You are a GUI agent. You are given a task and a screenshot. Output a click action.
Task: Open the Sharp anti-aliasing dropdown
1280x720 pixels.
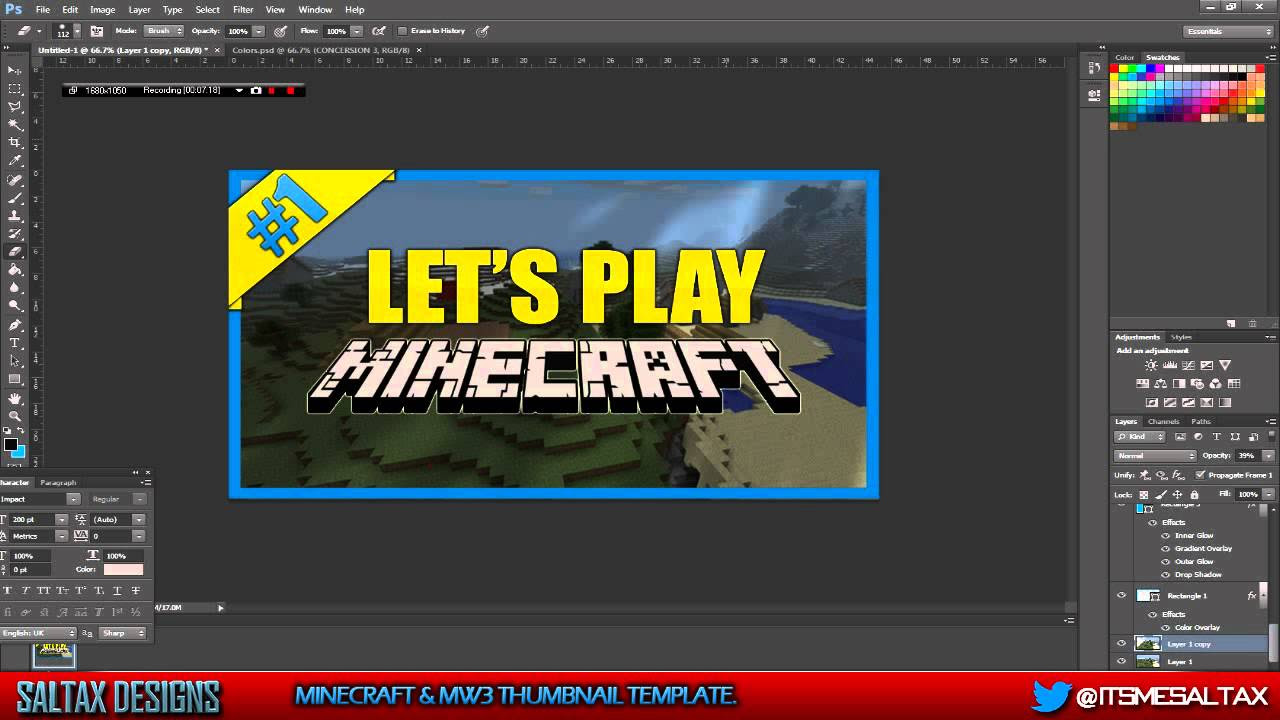121,633
